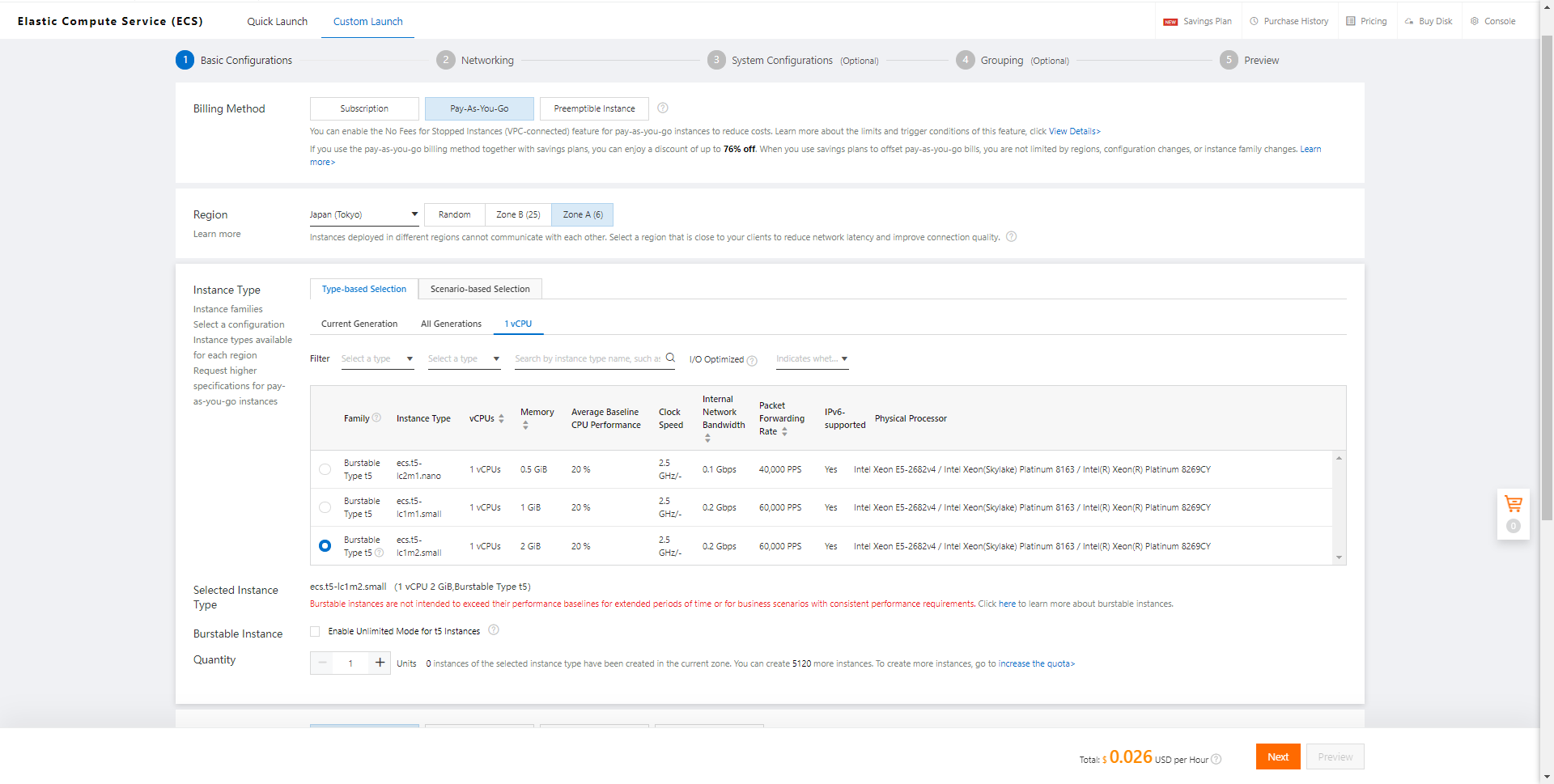
Task: Sort table by Memory
Action: pyautogui.click(x=525, y=425)
